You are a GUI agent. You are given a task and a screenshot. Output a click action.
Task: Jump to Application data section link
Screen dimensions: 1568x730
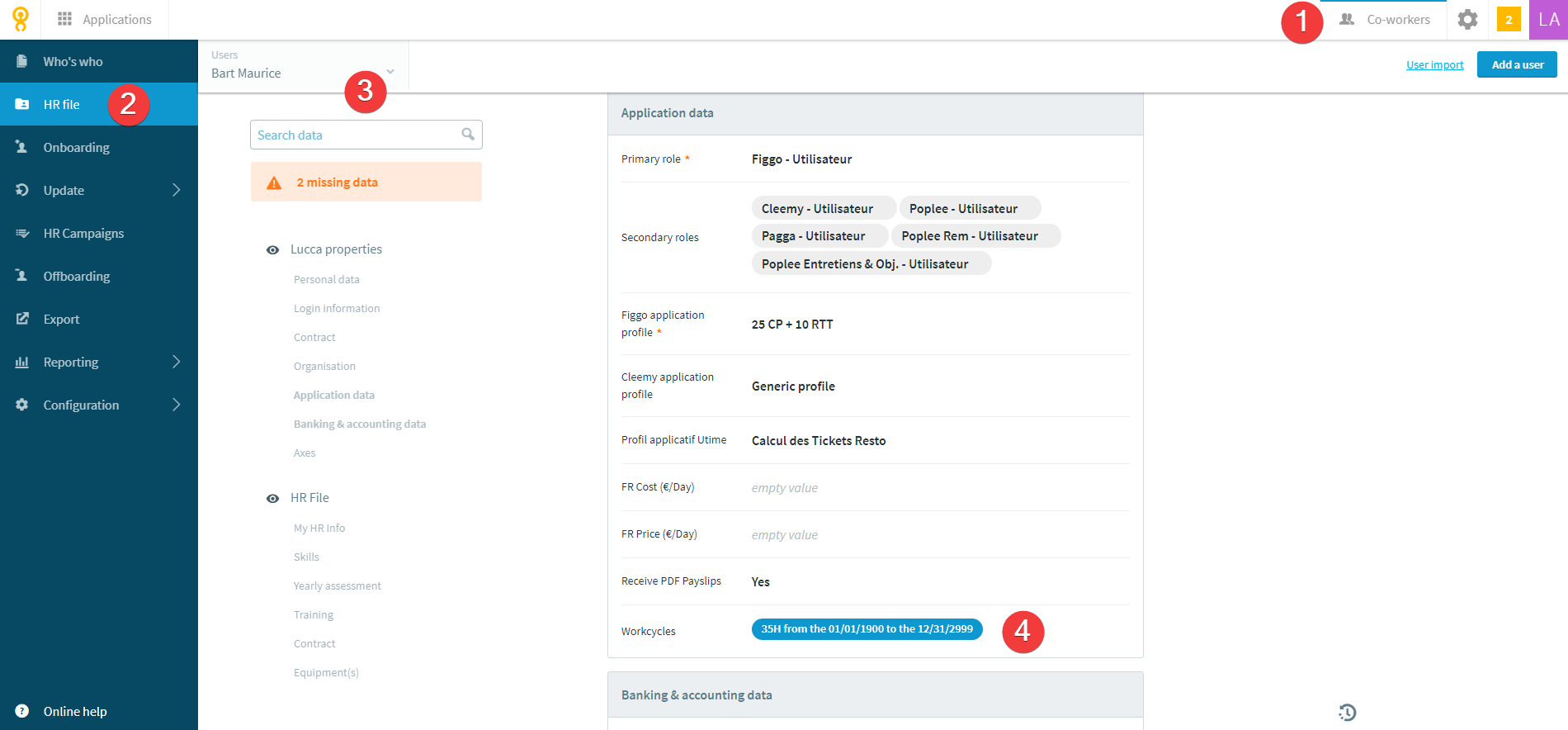(x=334, y=395)
